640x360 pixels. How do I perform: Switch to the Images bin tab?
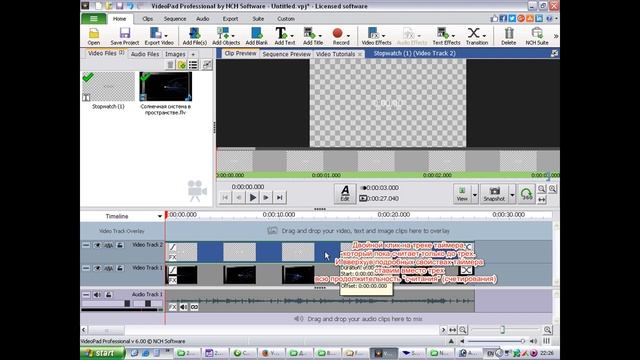tap(175, 54)
